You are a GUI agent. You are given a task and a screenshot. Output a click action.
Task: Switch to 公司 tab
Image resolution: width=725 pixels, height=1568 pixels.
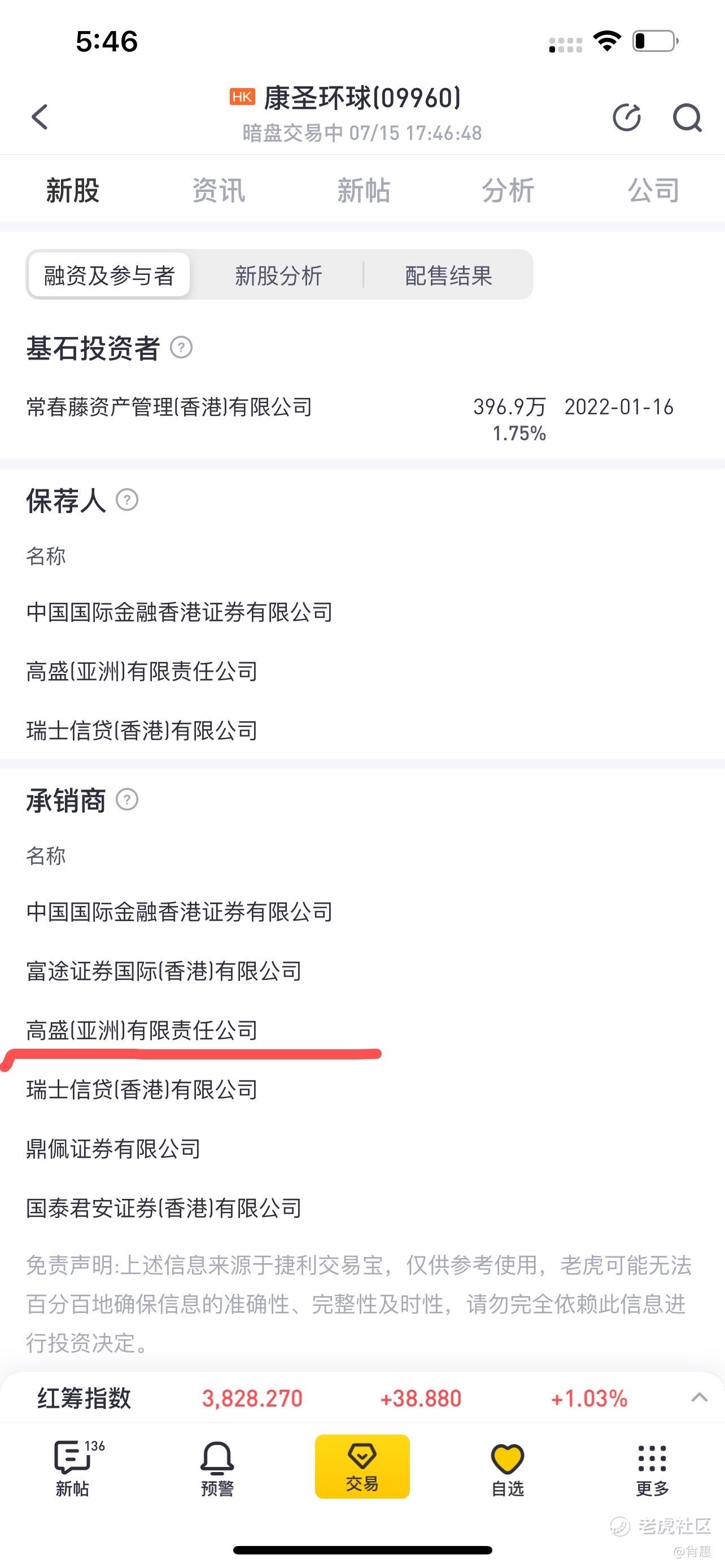point(654,191)
